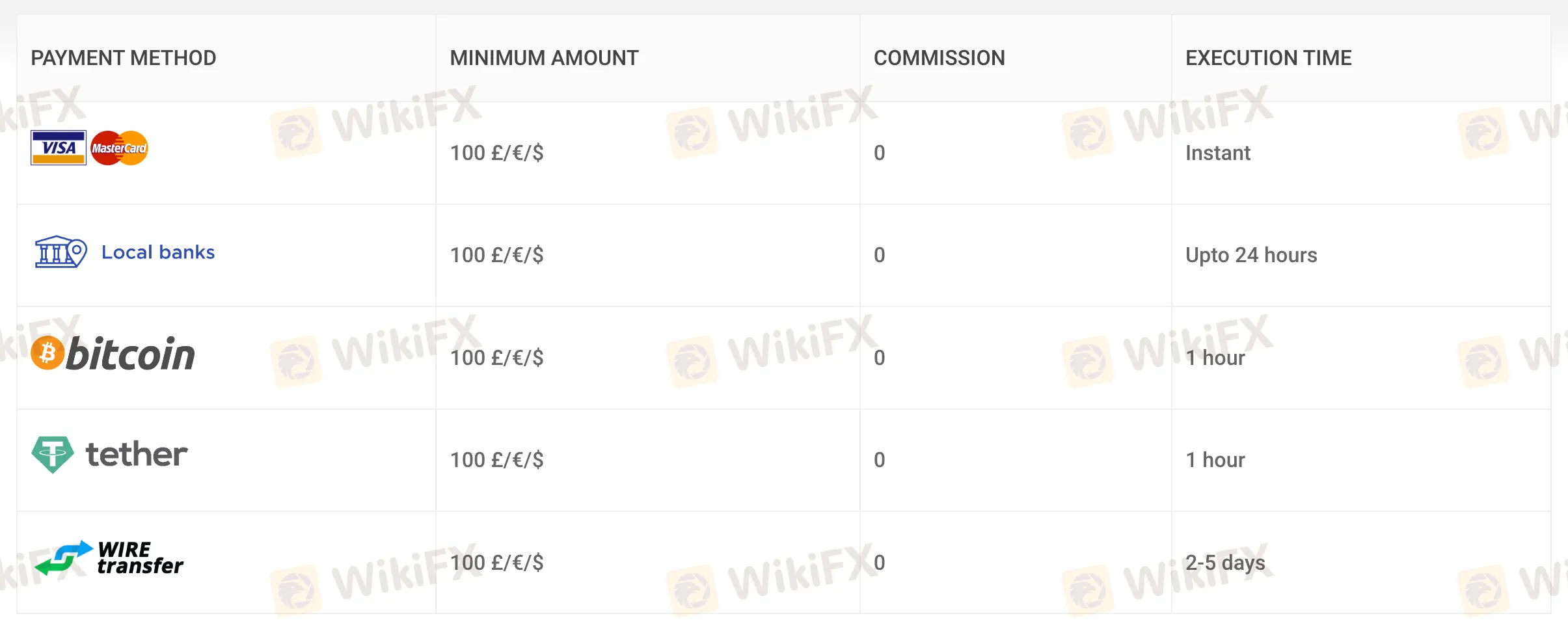The image size is (1568, 631).
Task: Click the Wire transfer arrows icon
Action: [x=63, y=557]
